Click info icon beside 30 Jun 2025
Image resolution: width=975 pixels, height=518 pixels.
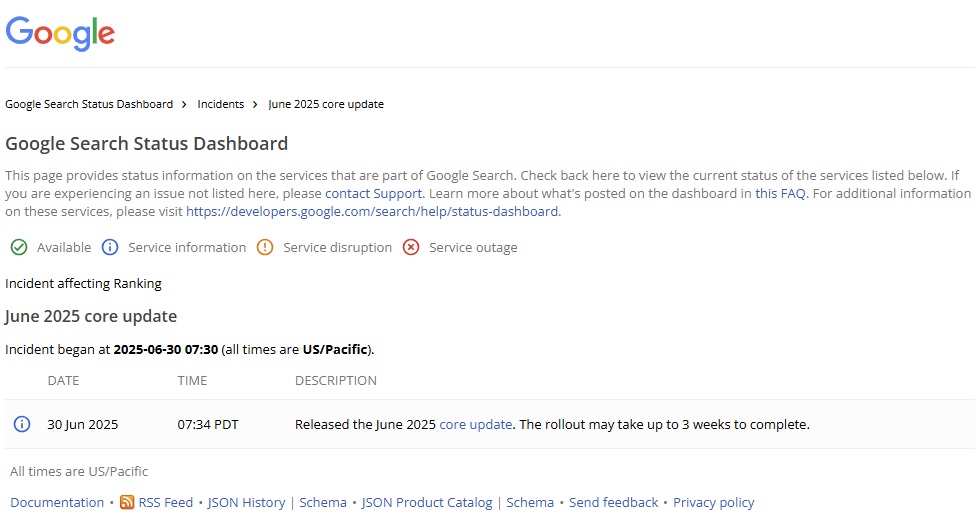[x=21, y=424]
